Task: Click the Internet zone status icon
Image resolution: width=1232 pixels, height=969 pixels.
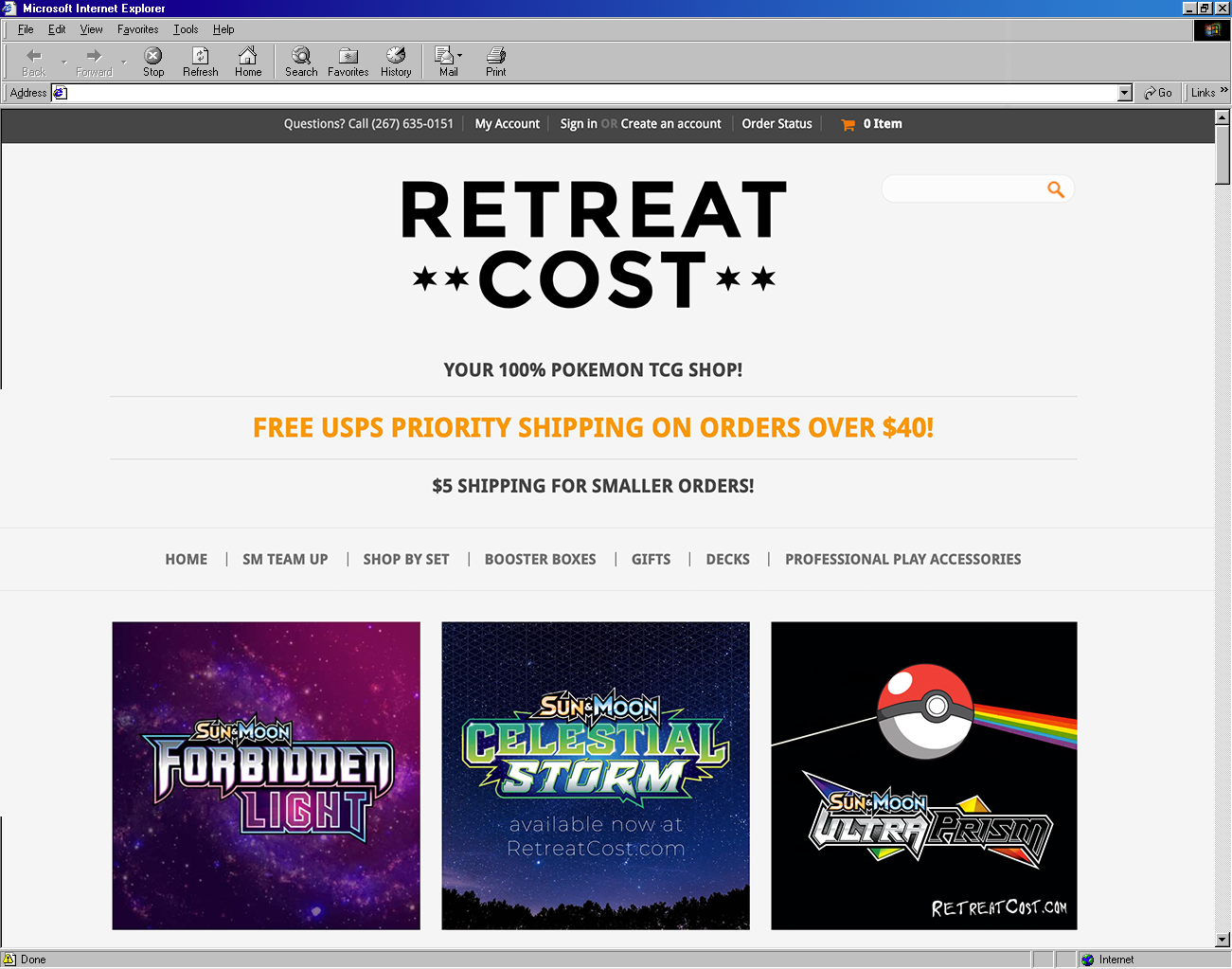Action: coord(1088,960)
